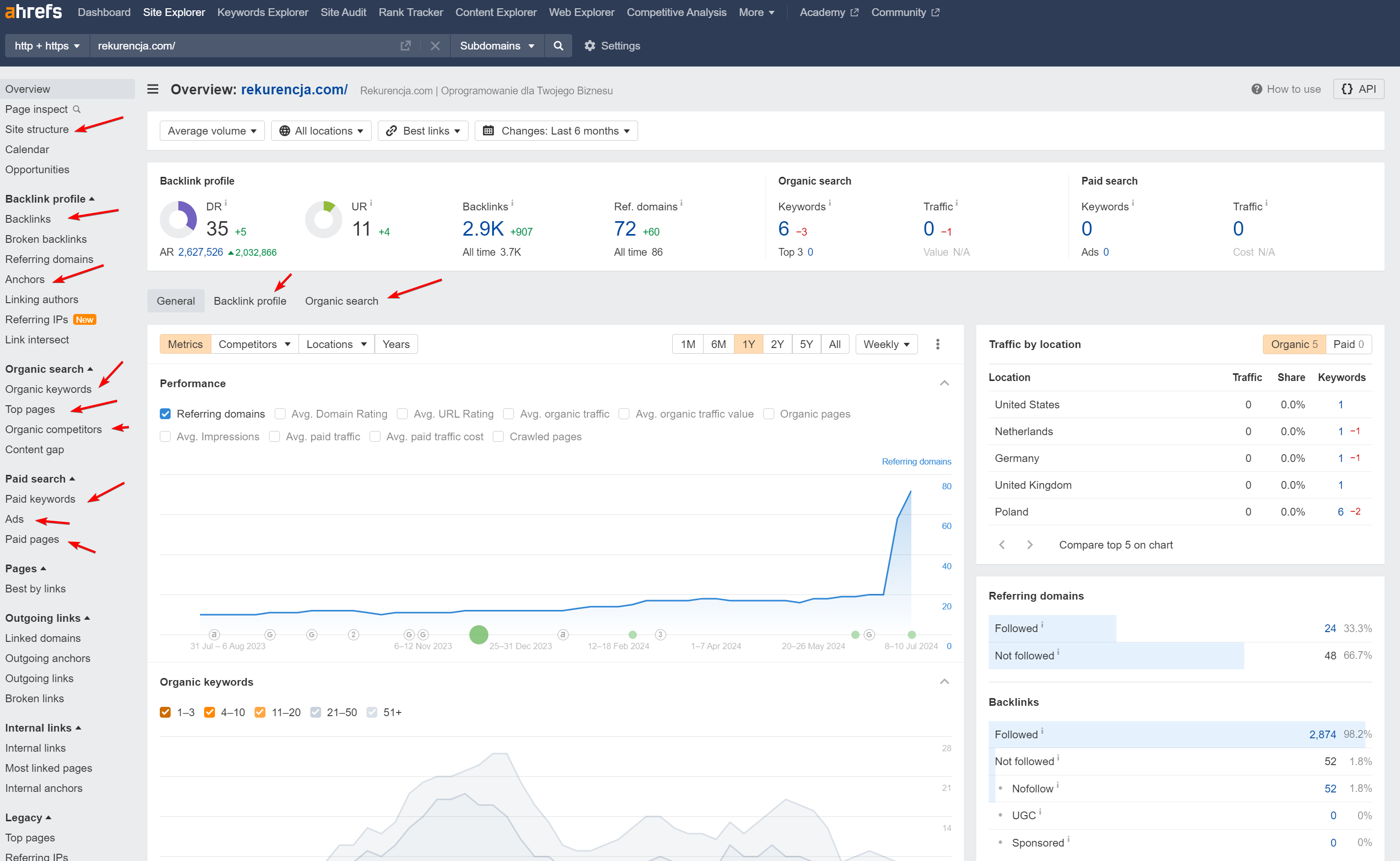Open the Changes: Last 6 months dropdown

(x=556, y=131)
